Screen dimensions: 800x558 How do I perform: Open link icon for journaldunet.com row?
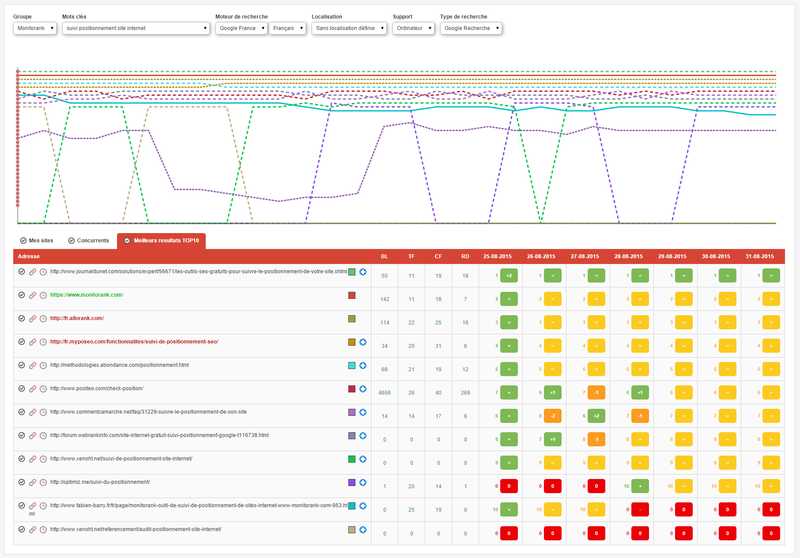click(x=32, y=272)
